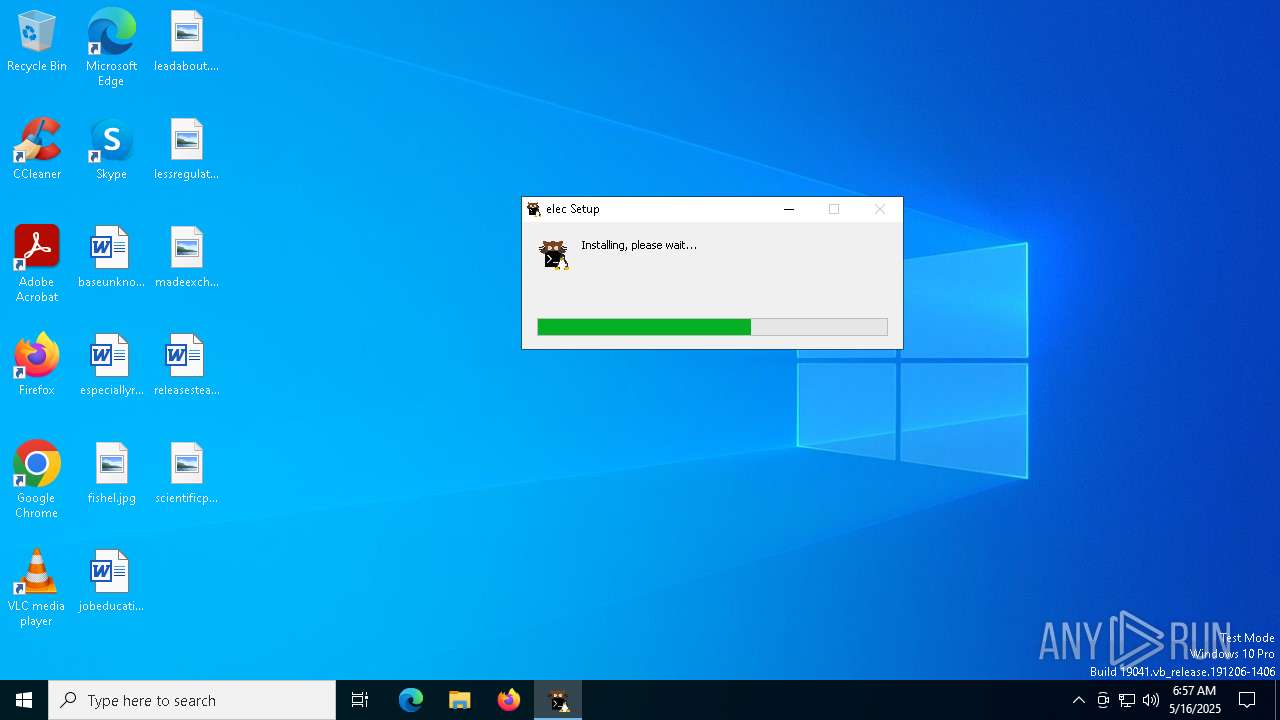
Task: Open the network status tray icon
Action: pos(1127,700)
